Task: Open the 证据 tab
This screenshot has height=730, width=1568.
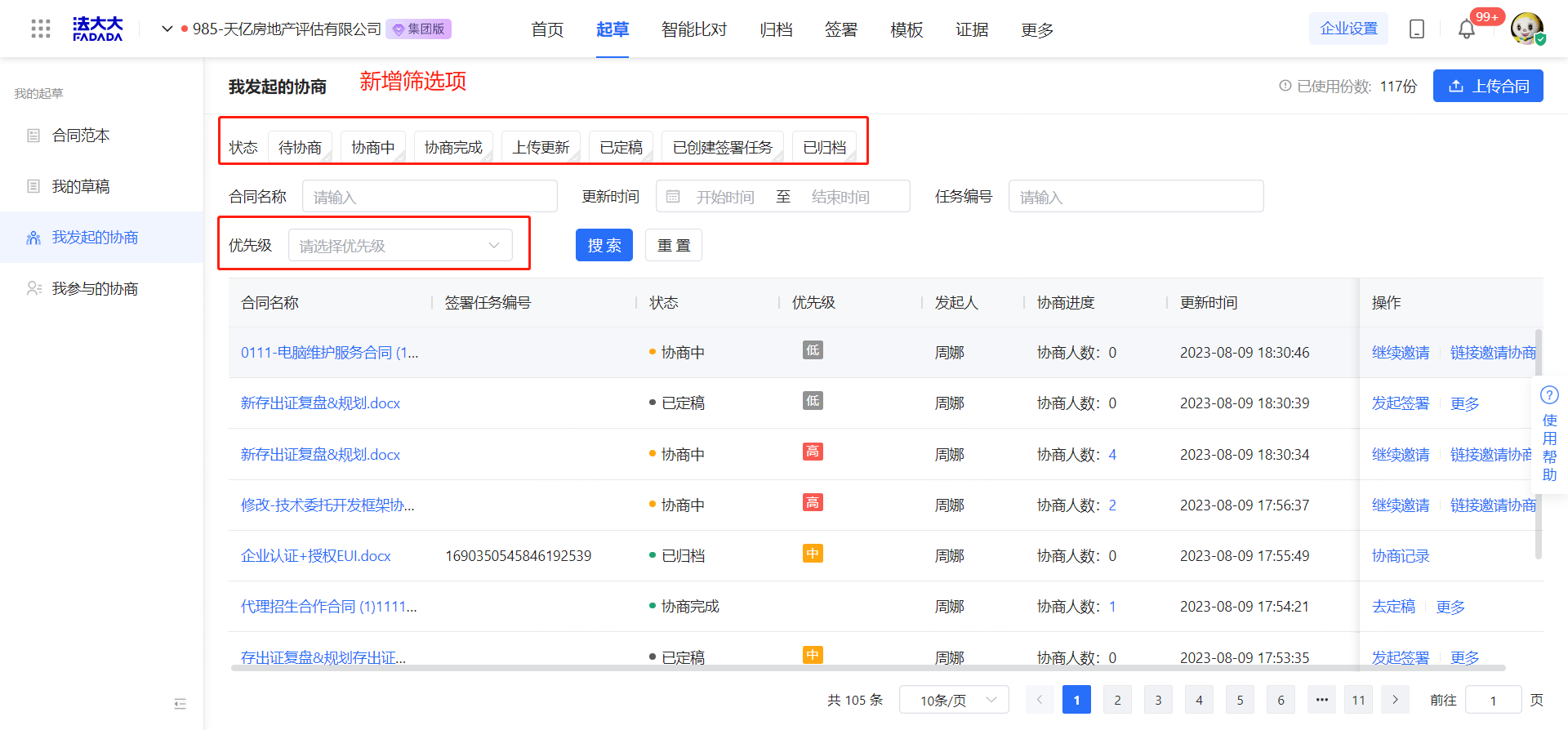Action: [972, 29]
